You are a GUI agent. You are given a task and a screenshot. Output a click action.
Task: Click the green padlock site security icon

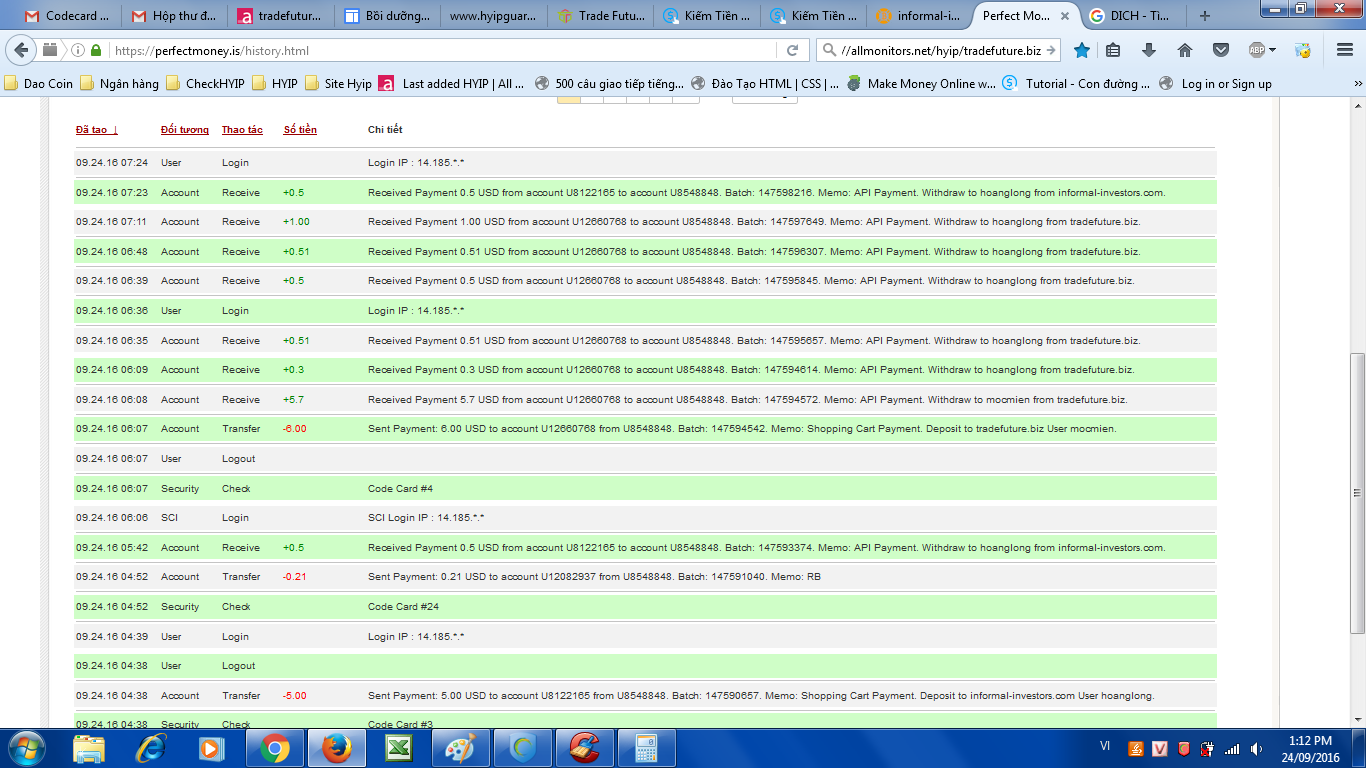coord(96,50)
